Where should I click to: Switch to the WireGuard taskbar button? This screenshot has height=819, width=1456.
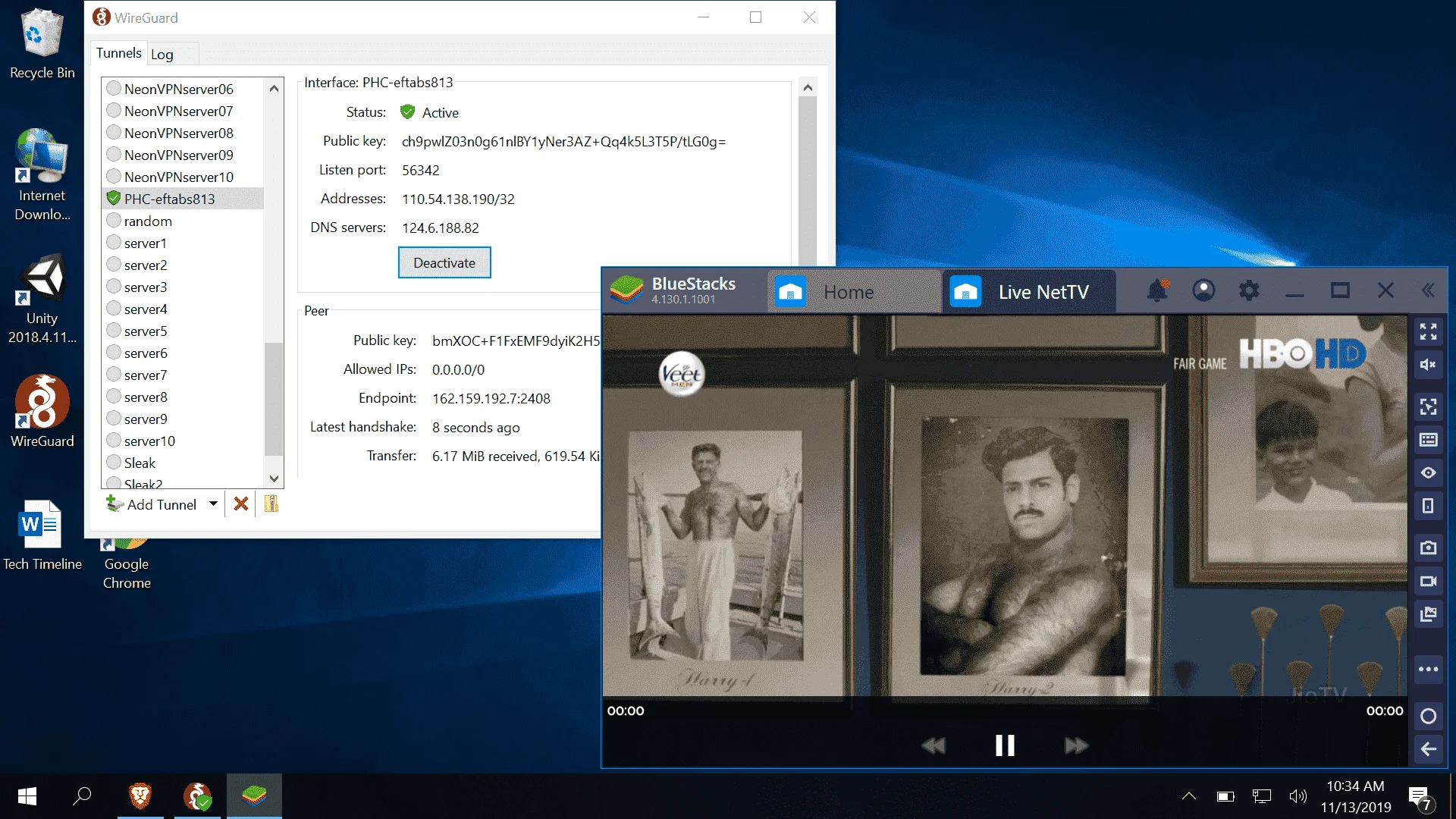tap(197, 796)
